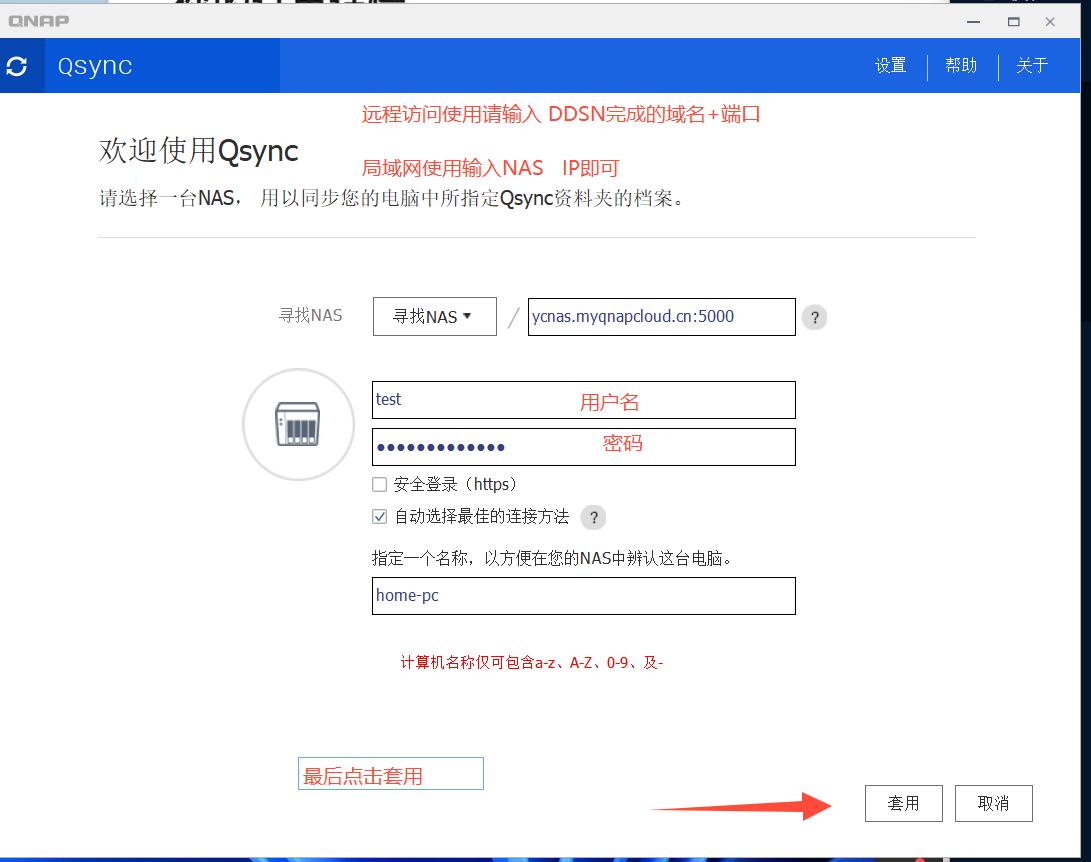Click the help icon next to connection method option

[x=594, y=518]
